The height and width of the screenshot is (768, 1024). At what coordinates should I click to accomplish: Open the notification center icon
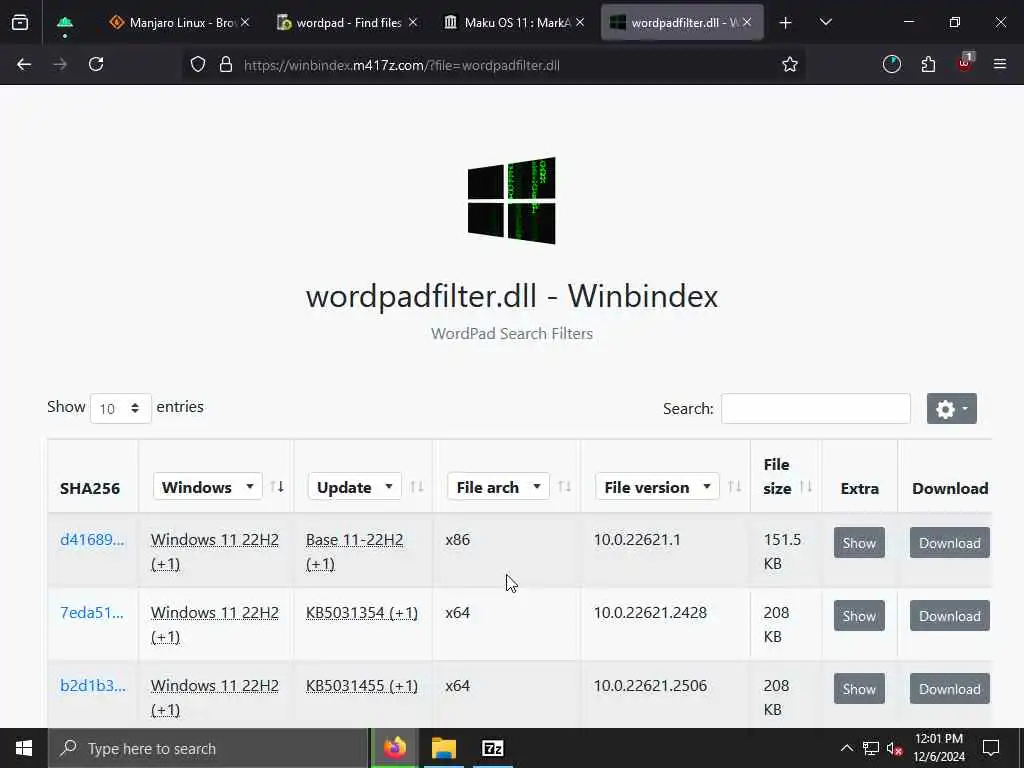[x=991, y=748]
